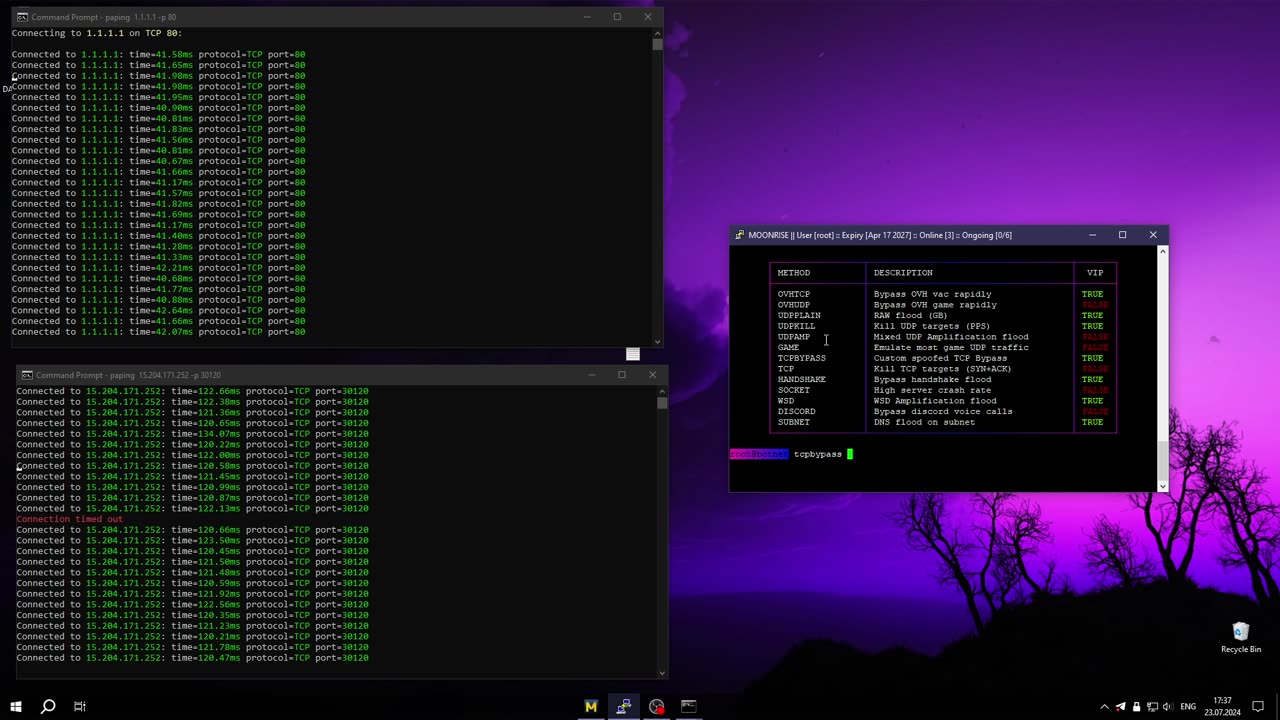The height and width of the screenshot is (720, 1280).
Task: Open the Recycle Bin desktop icon
Action: coord(1241,637)
